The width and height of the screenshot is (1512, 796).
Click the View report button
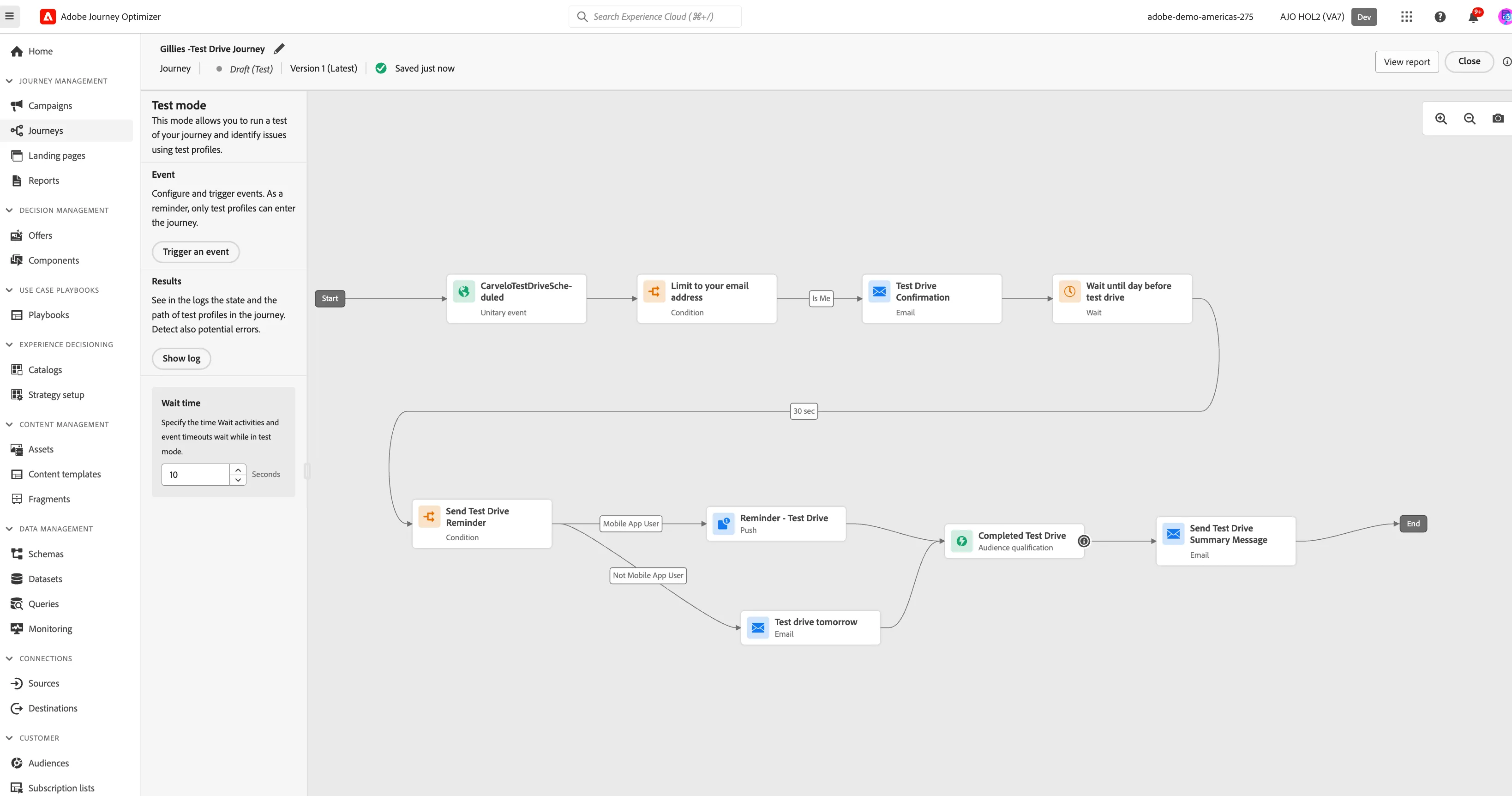point(1406,61)
